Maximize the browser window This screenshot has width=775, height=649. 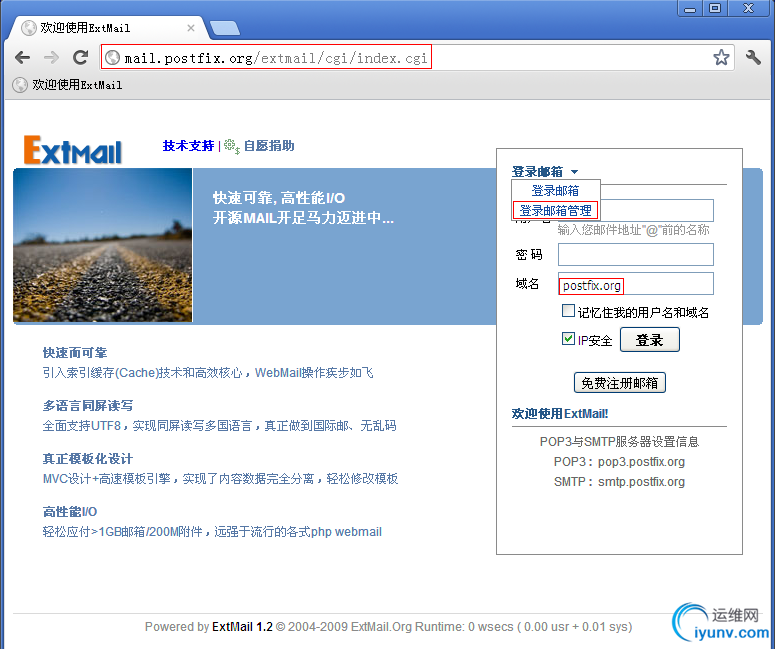tap(715, 8)
